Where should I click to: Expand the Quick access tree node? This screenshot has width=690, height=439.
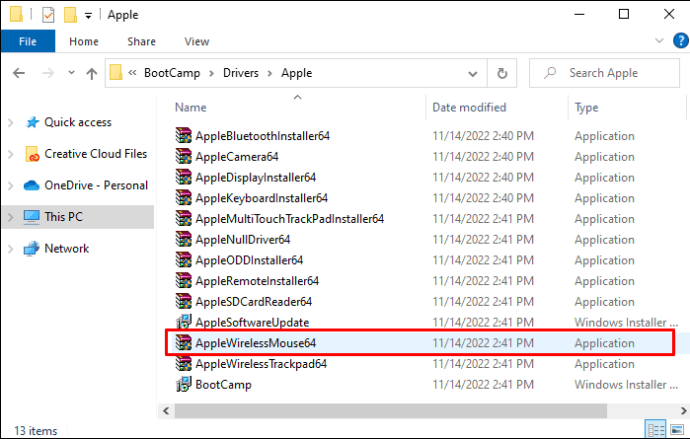pyautogui.click(x=11, y=122)
